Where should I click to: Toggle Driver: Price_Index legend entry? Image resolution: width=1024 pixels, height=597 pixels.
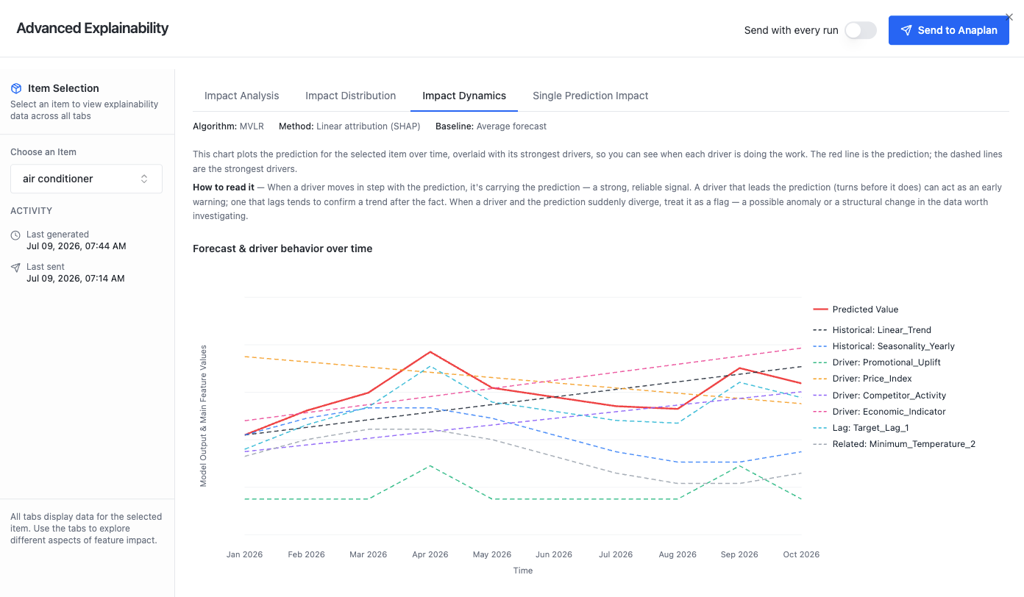point(862,379)
